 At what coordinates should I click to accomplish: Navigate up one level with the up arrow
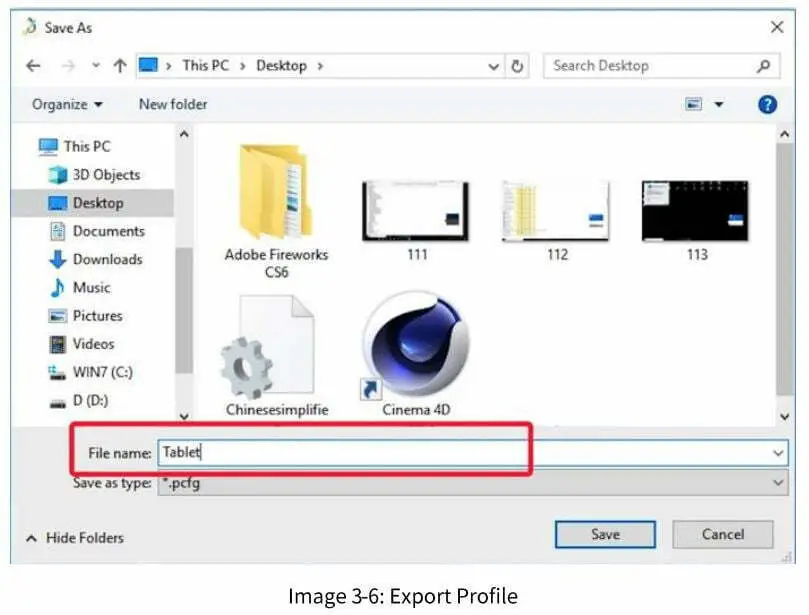[119, 65]
